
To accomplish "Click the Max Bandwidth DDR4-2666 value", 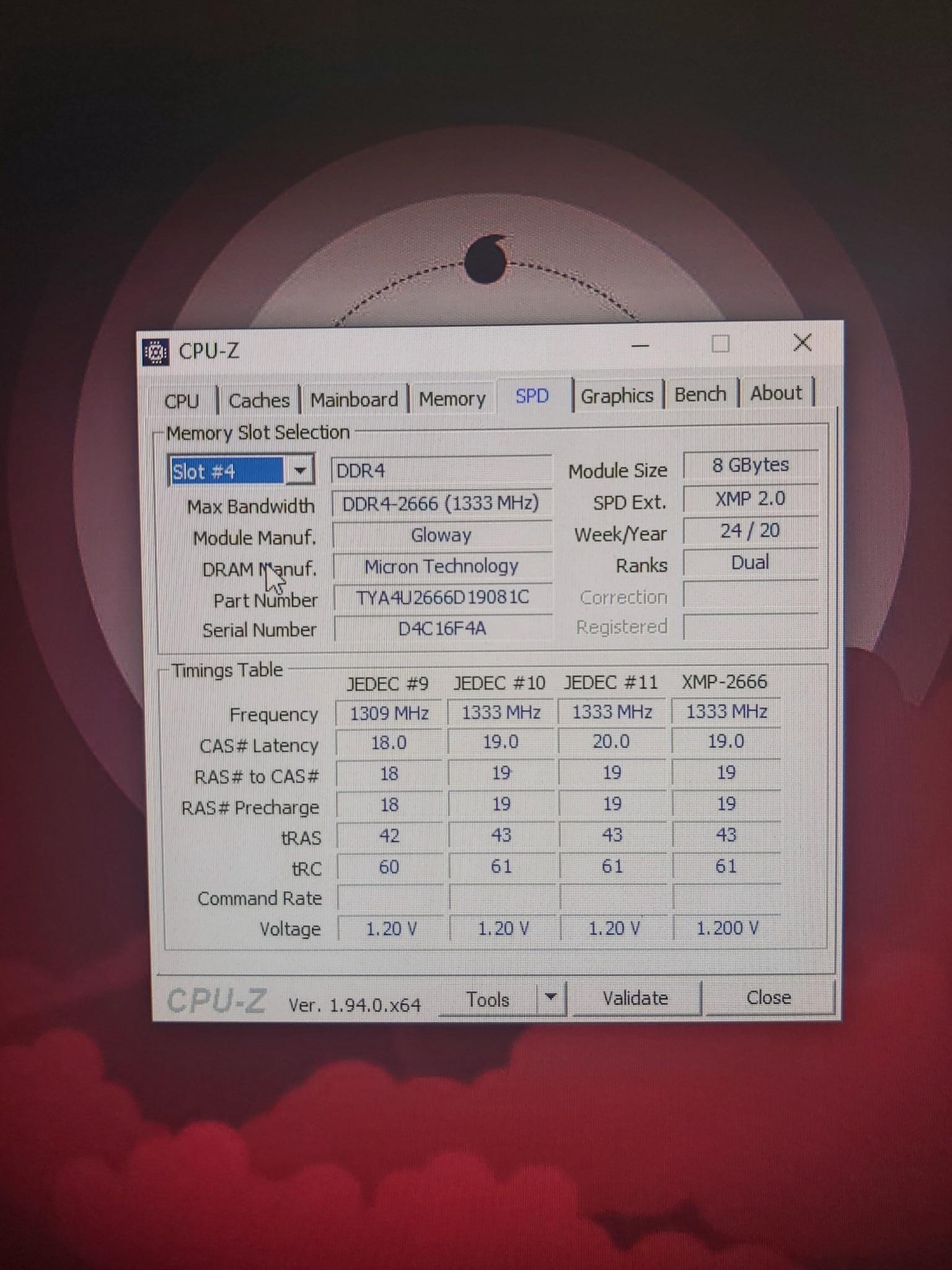I will pos(441,503).
